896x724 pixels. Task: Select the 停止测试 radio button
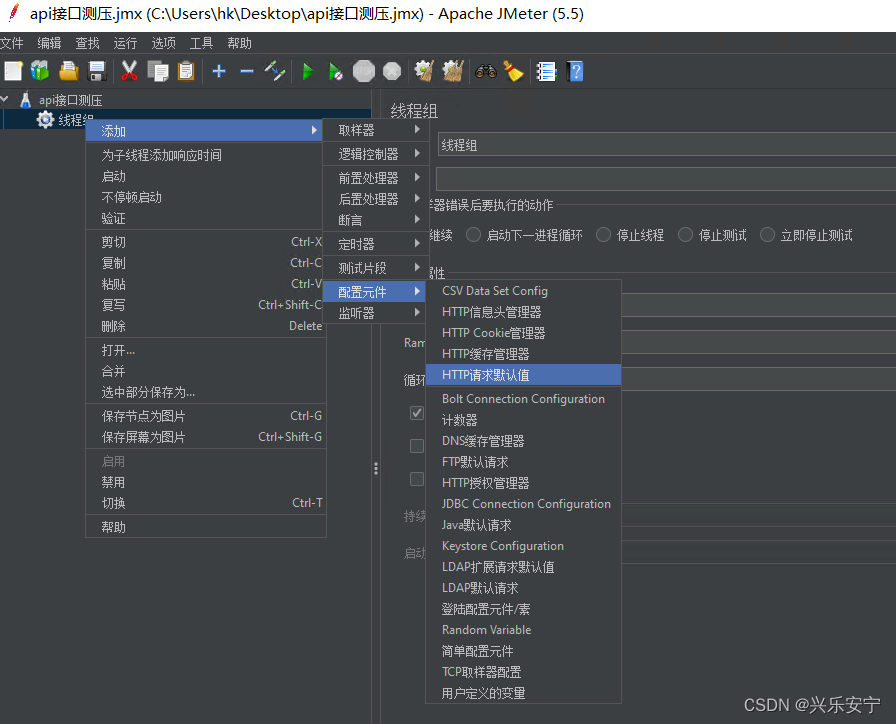tap(685, 235)
